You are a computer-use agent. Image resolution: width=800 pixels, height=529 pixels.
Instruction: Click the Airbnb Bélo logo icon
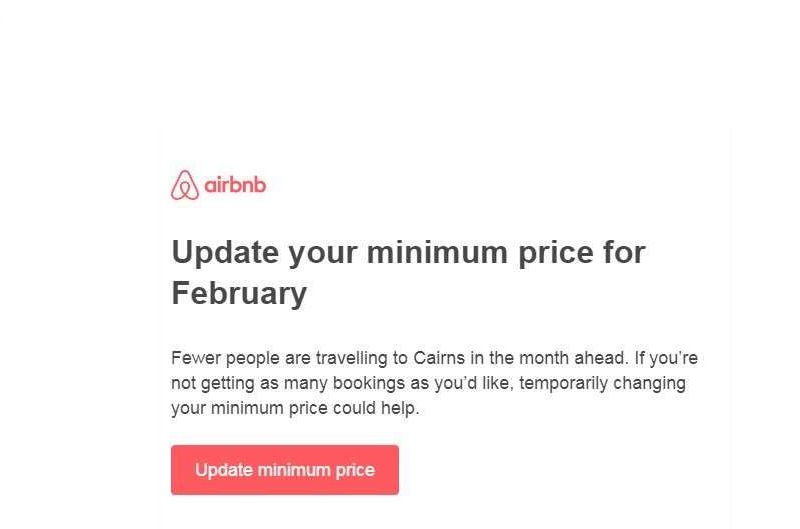point(185,185)
